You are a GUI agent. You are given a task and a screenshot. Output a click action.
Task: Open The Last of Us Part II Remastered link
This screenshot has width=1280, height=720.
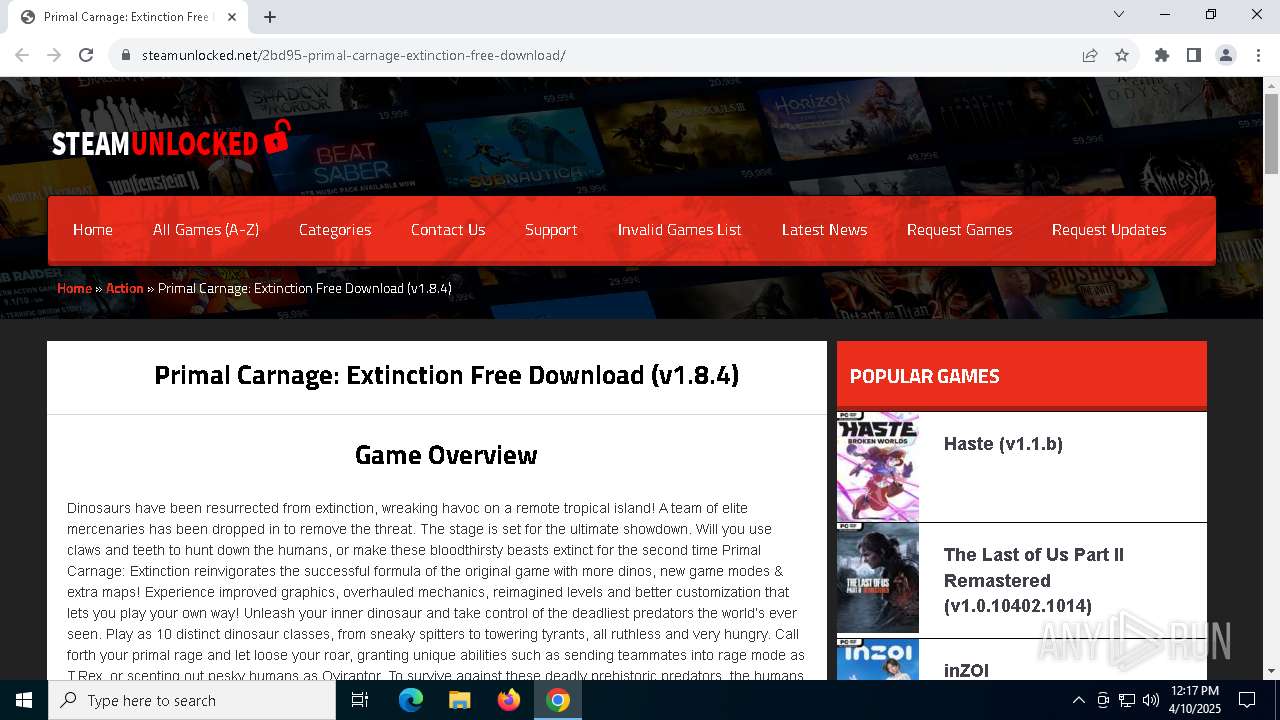point(1034,580)
